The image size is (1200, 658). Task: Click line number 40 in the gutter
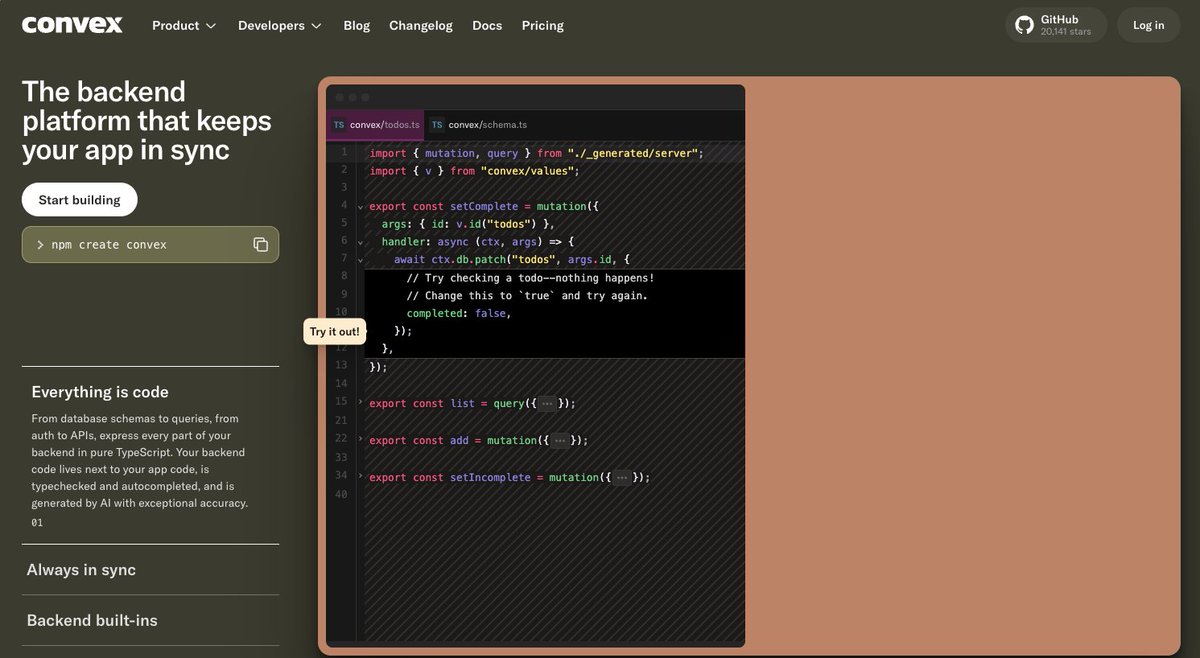[341, 495]
